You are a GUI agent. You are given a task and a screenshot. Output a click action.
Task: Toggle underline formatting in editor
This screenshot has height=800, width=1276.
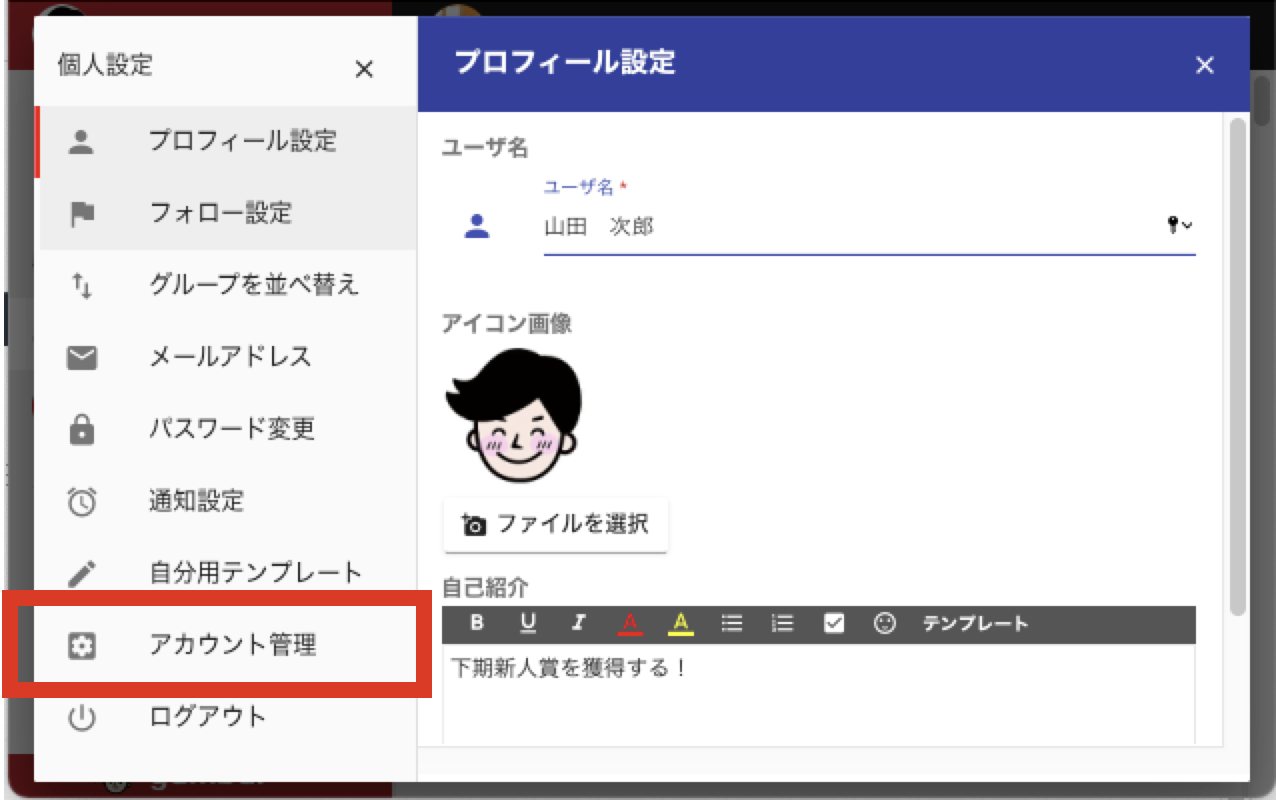528,623
